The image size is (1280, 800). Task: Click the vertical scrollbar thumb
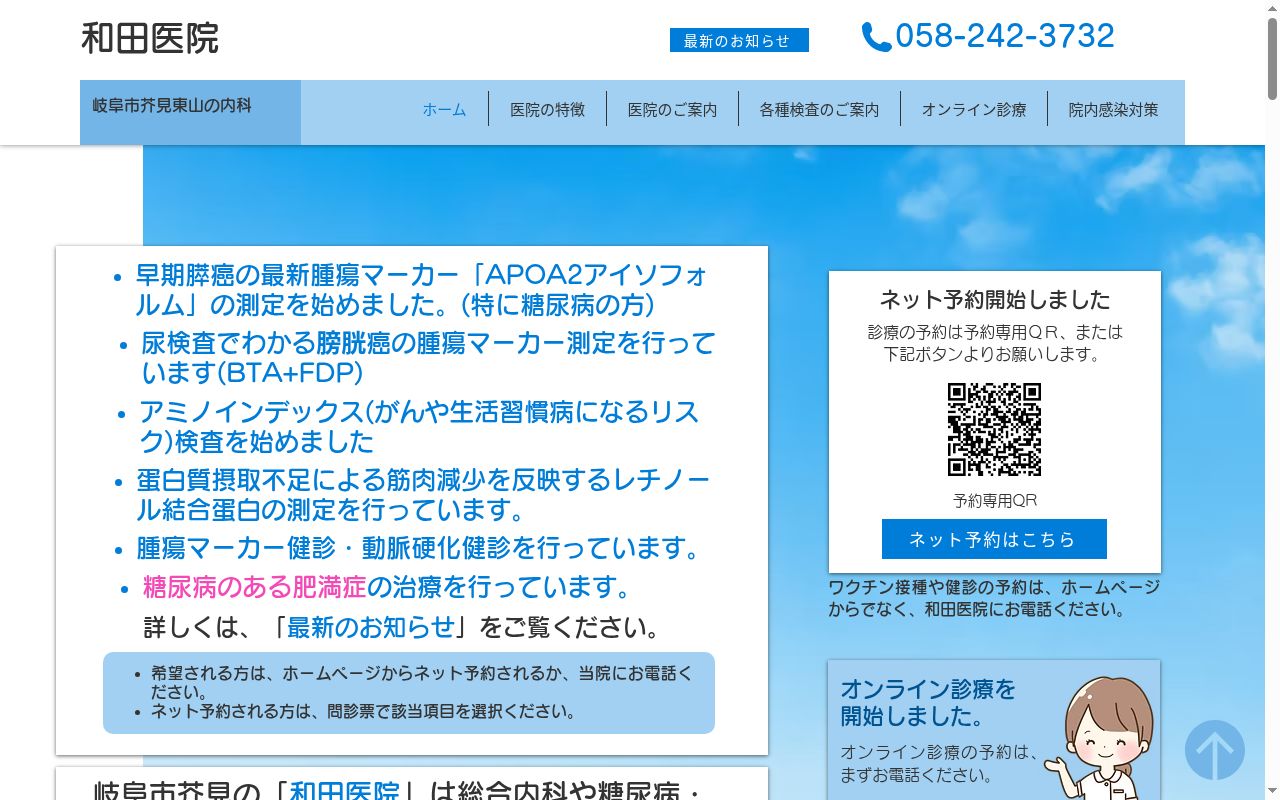pos(1272,60)
